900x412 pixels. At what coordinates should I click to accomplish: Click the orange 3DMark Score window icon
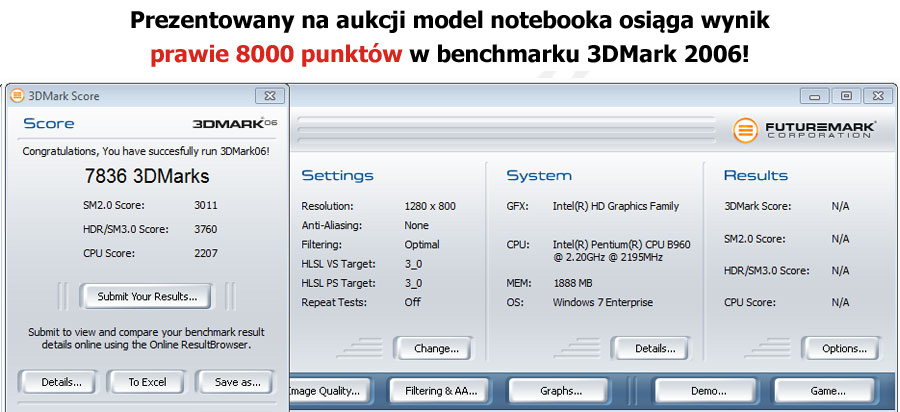pyautogui.click(x=17, y=96)
